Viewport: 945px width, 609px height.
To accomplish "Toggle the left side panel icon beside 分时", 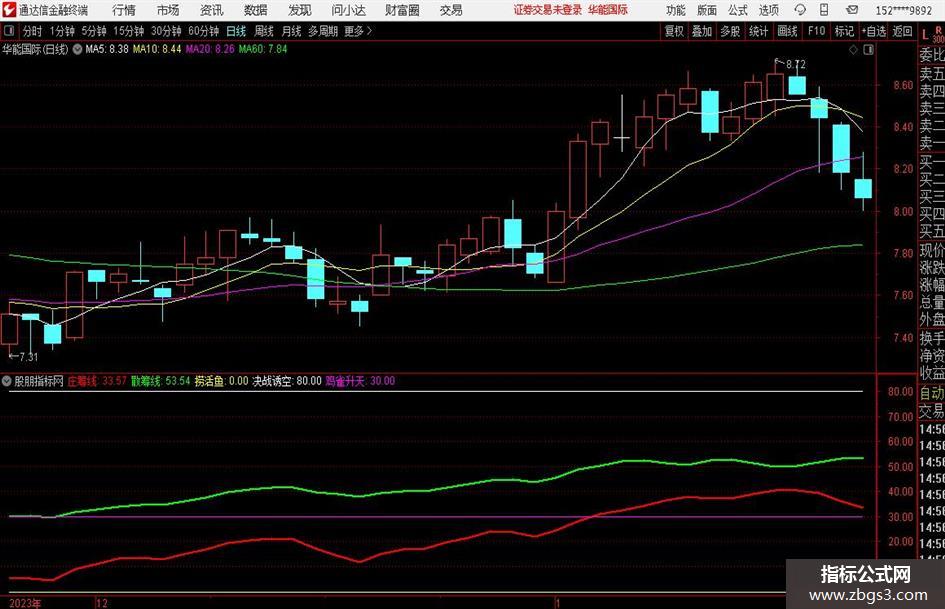I will (8, 31).
